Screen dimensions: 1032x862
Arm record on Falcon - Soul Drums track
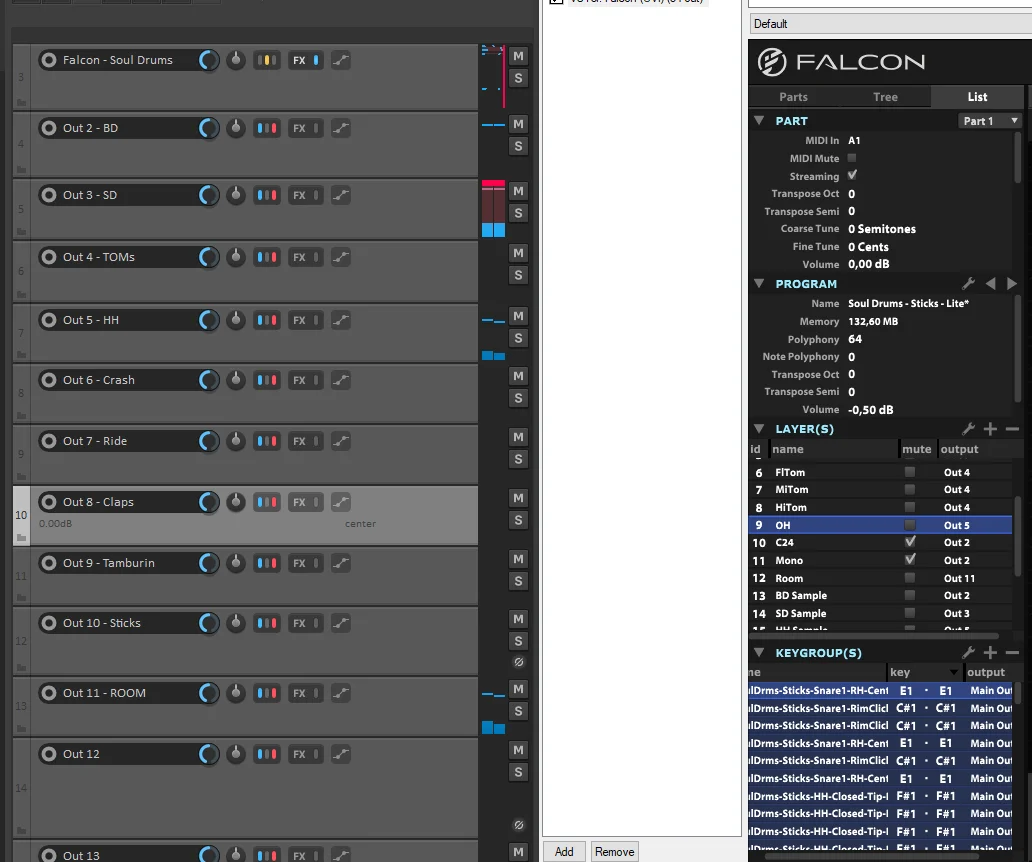click(49, 60)
